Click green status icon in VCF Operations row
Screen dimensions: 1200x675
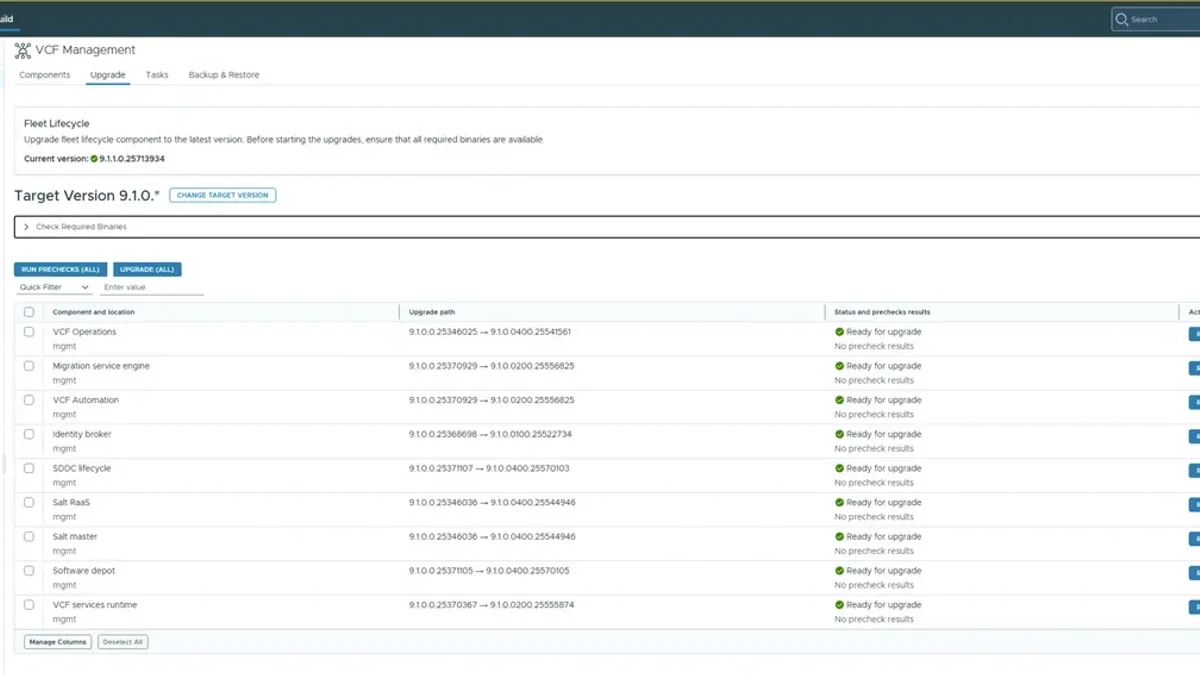[x=839, y=332]
